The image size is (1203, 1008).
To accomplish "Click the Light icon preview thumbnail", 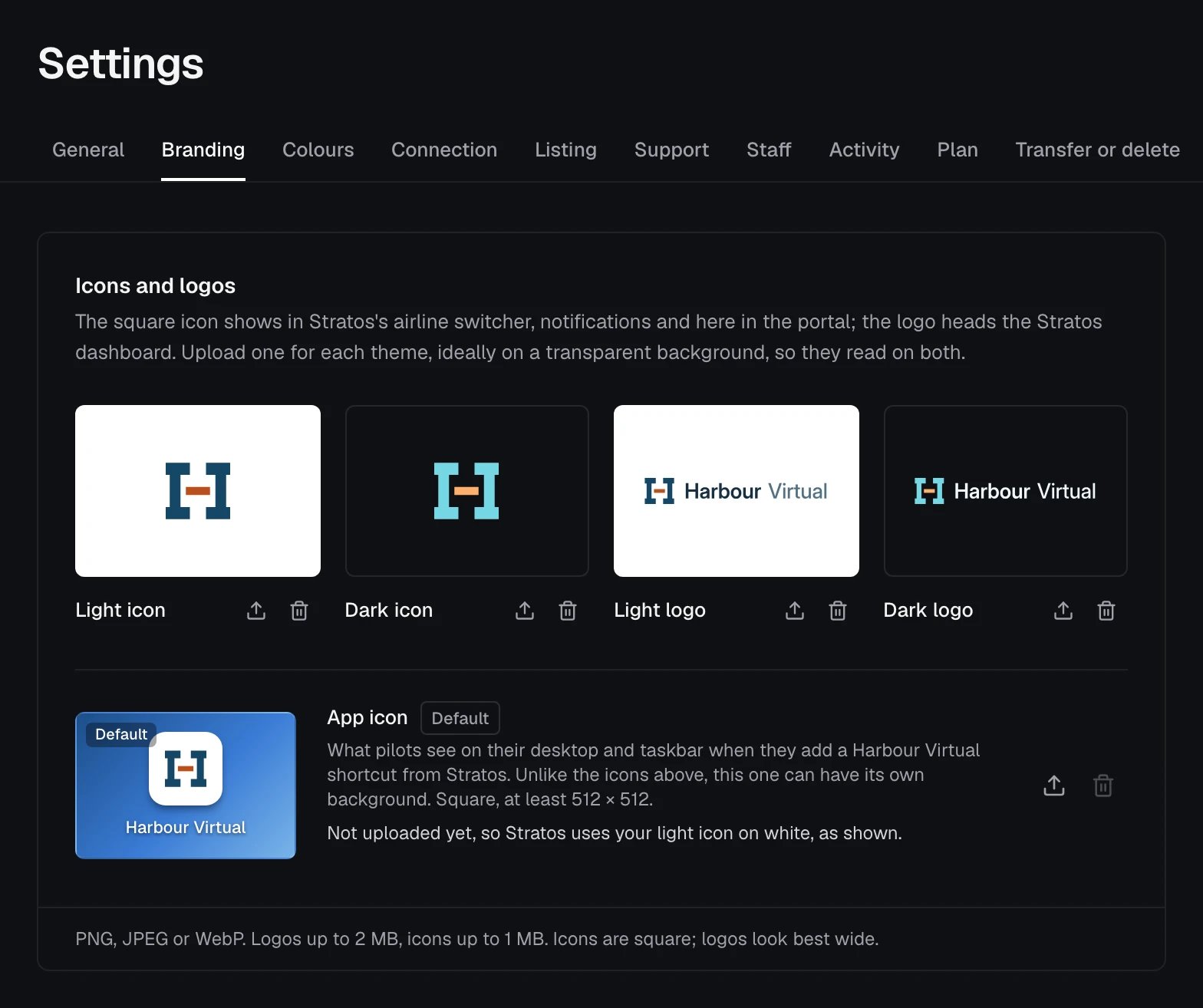I will click(198, 491).
